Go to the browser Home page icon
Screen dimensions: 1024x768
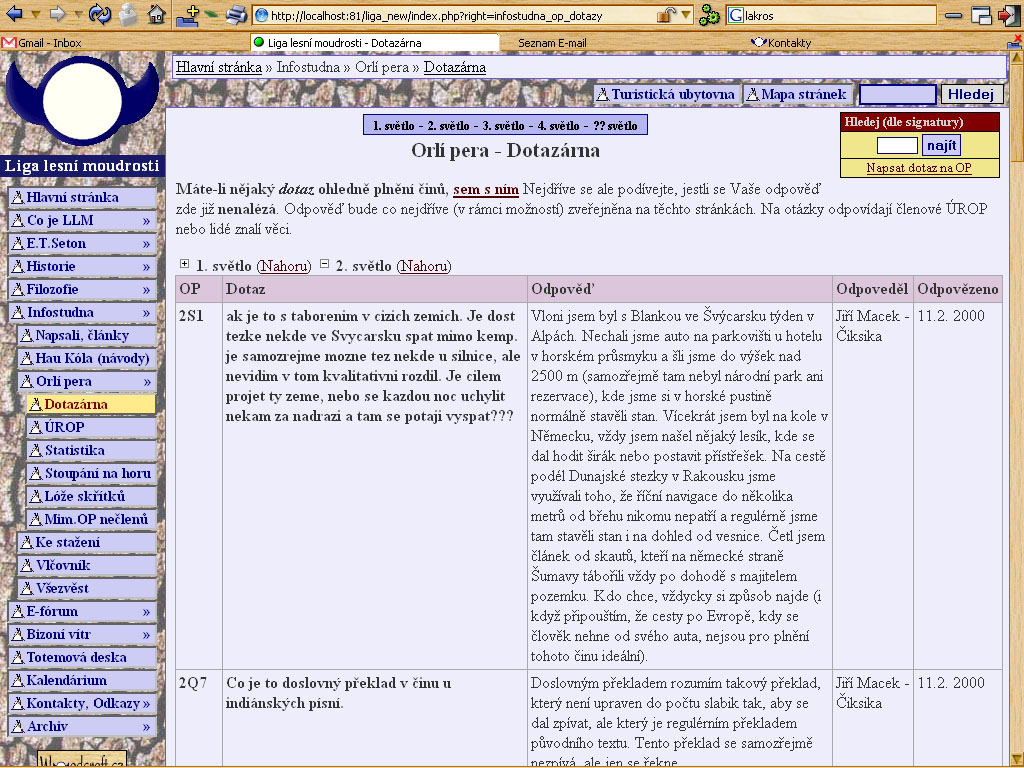pos(156,14)
